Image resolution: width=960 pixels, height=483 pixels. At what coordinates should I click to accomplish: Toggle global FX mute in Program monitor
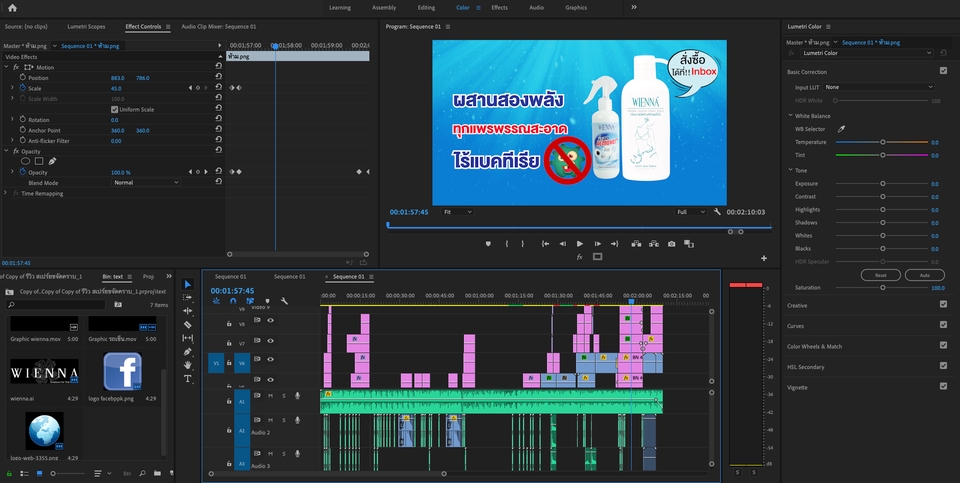pyautogui.click(x=580, y=257)
